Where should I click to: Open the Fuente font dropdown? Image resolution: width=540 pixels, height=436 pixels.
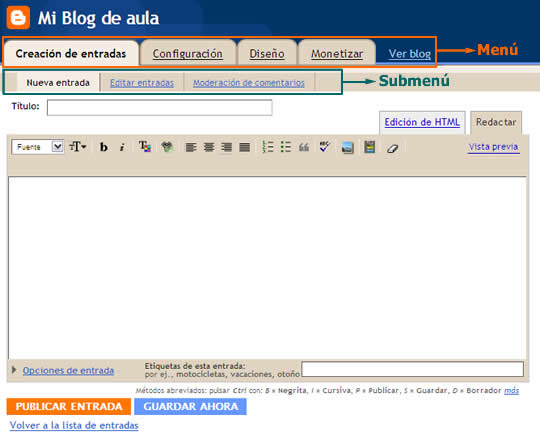[38, 147]
